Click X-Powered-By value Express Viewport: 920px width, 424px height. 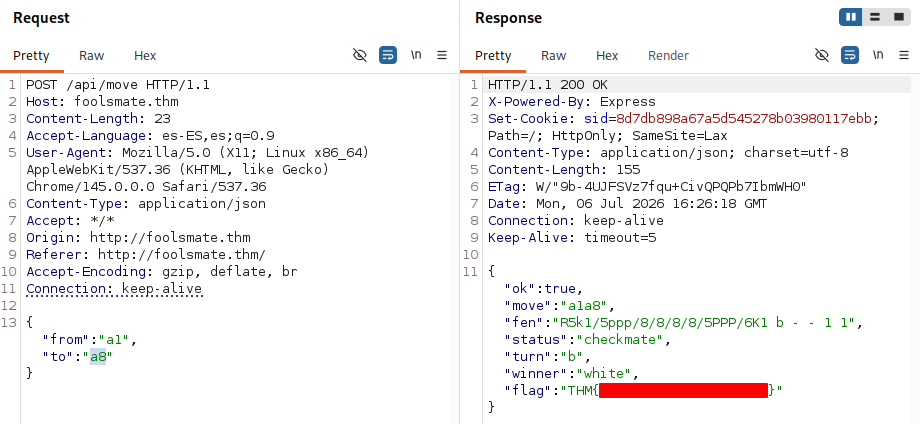pyautogui.click(x=628, y=102)
